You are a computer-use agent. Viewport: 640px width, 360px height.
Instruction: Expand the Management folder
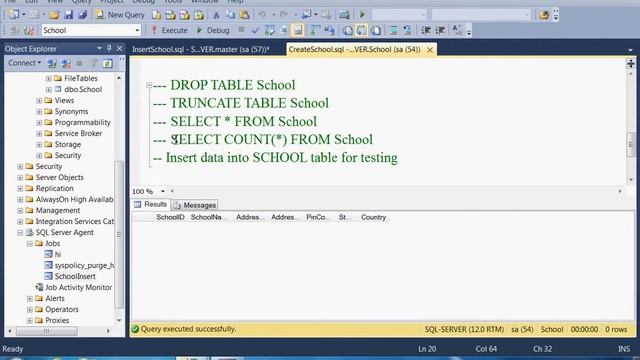20,211
